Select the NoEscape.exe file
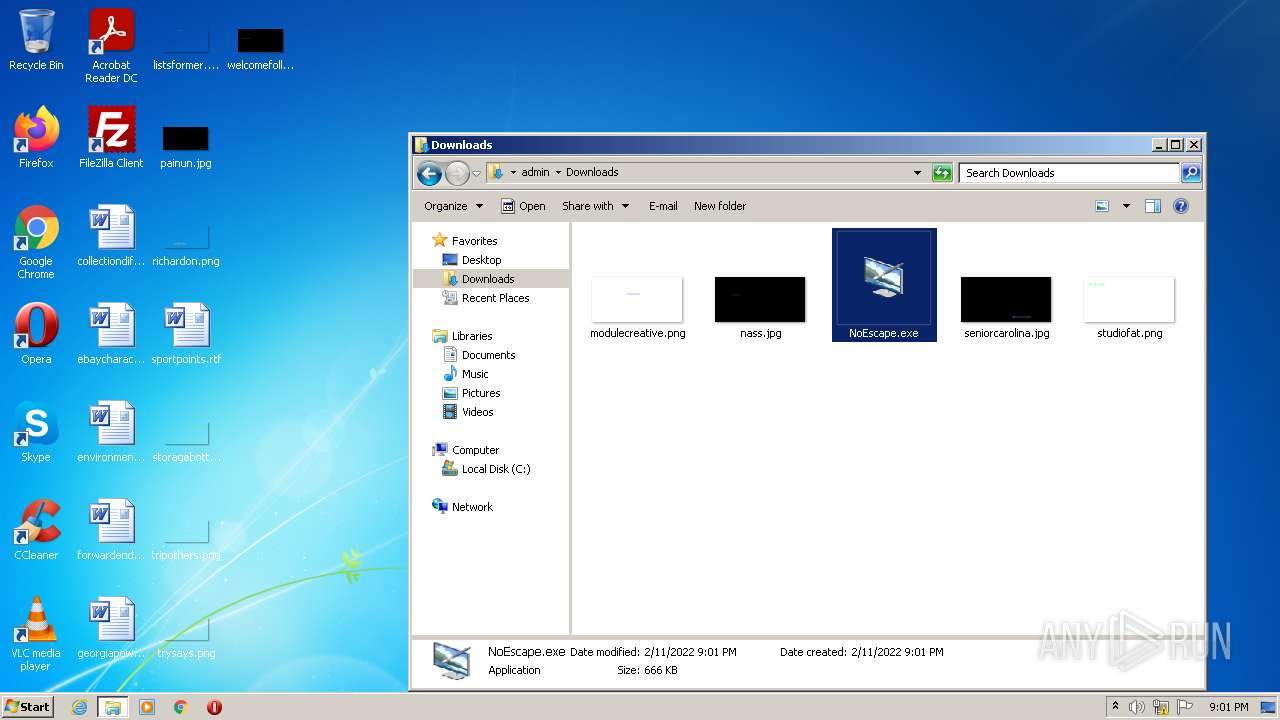The image size is (1280, 720). (884, 285)
